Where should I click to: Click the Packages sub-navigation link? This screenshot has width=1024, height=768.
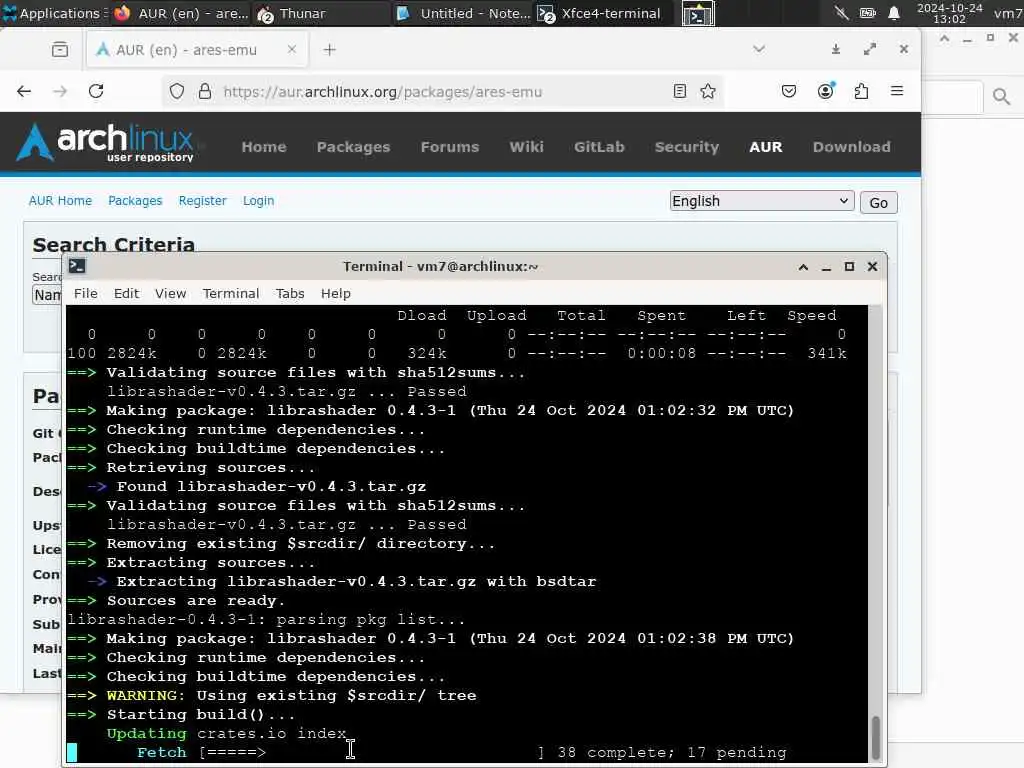(x=135, y=200)
